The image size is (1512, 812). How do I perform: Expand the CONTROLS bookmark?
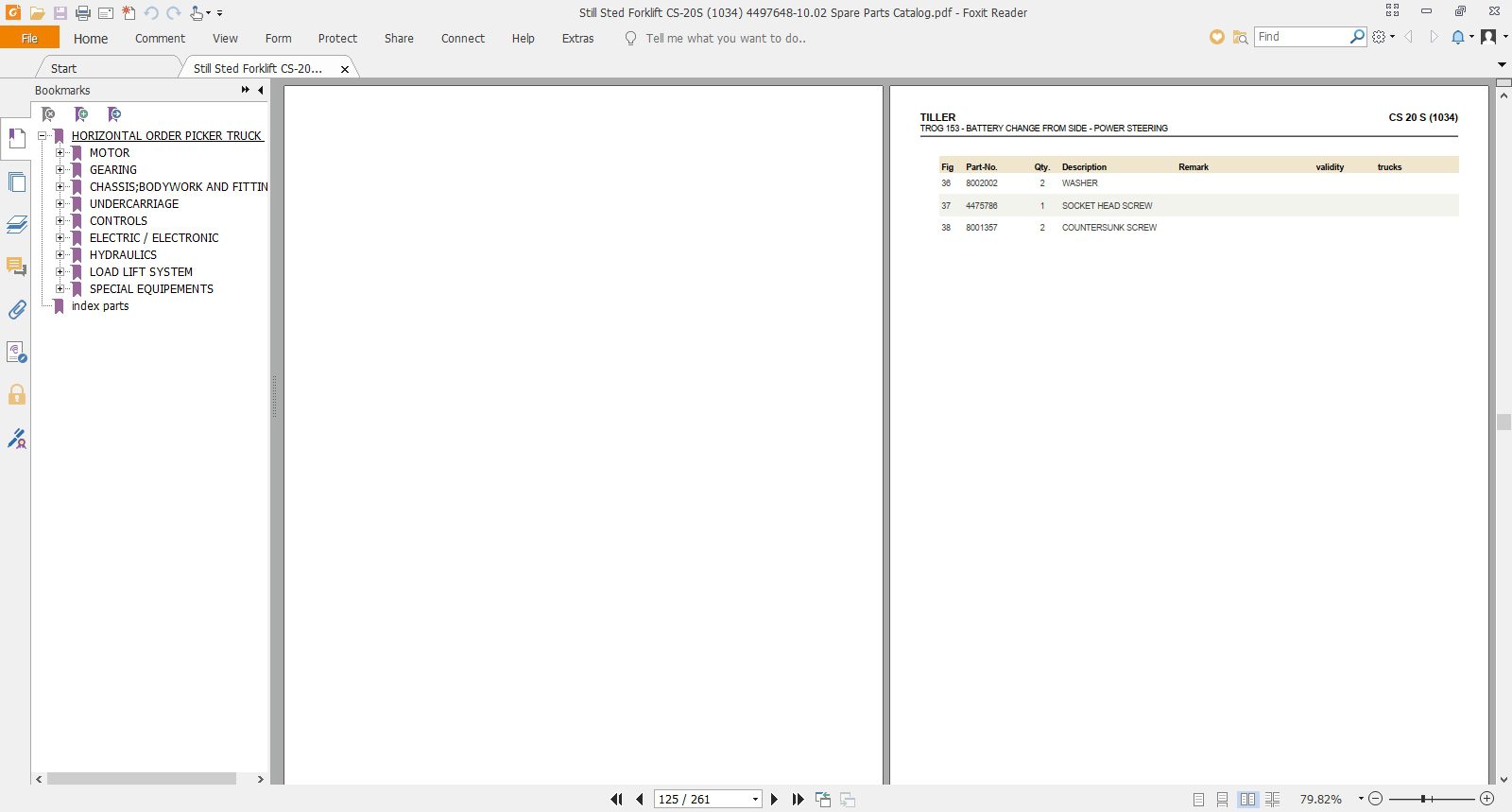tap(60, 221)
